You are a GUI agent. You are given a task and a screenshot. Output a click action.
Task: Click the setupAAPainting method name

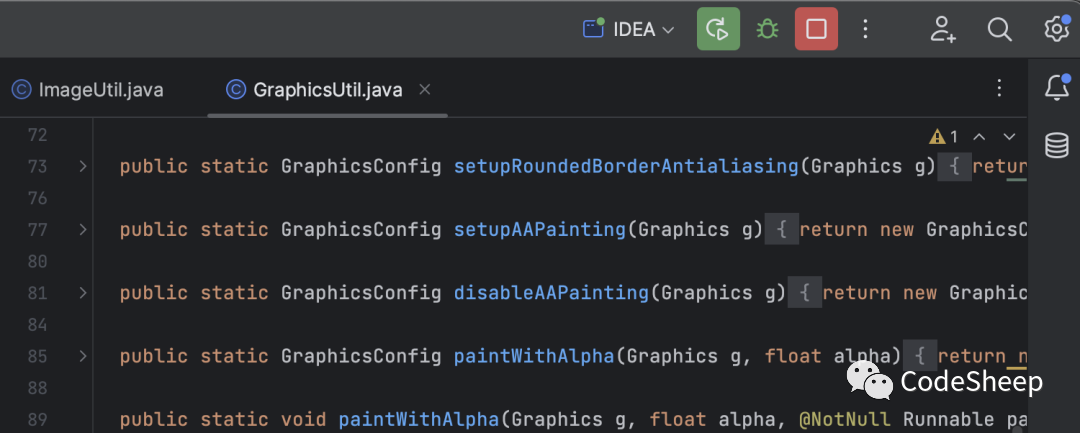point(539,229)
